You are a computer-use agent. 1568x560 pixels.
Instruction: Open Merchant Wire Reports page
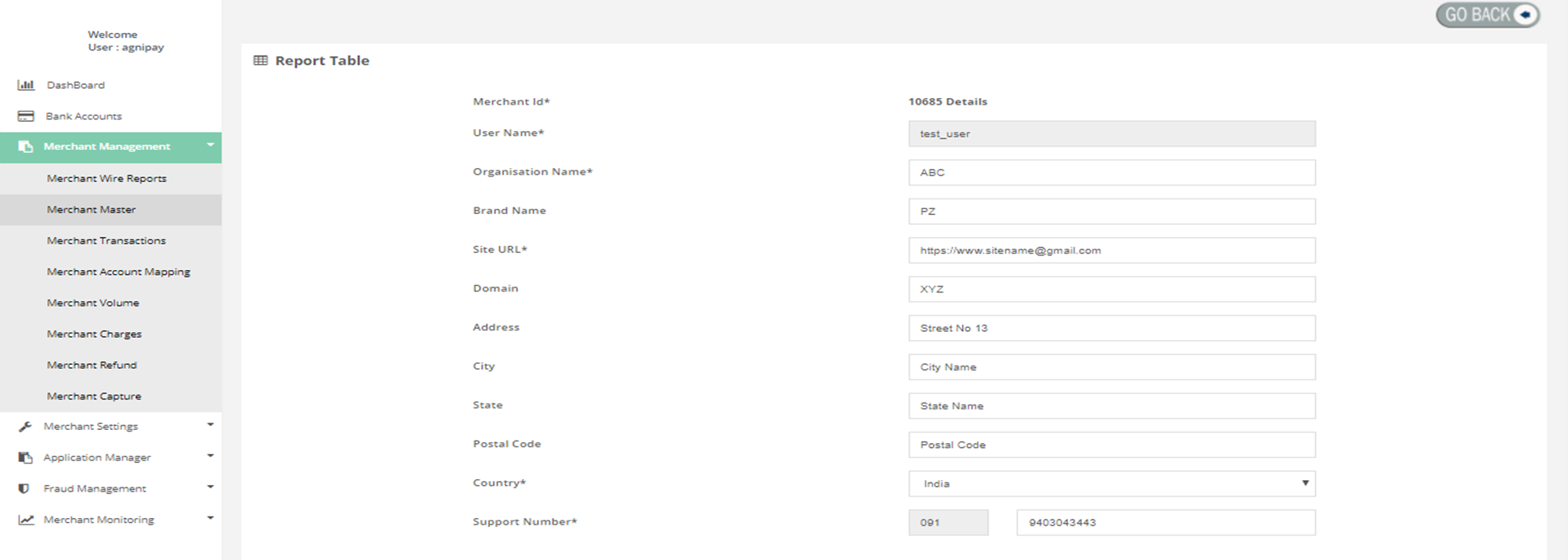click(106, 179)
